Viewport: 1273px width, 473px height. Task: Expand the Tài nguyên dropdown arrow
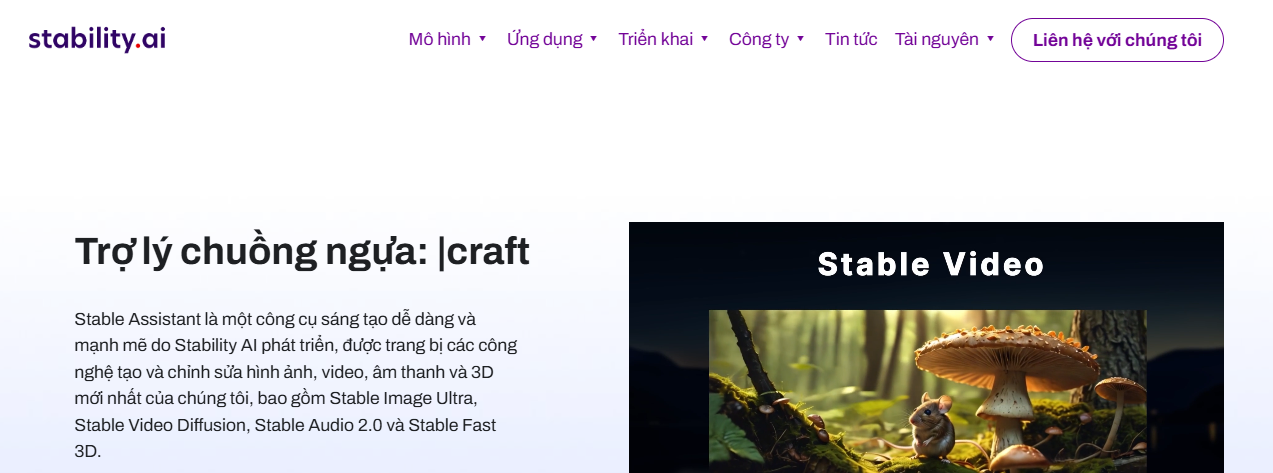[x=990, y=39]
